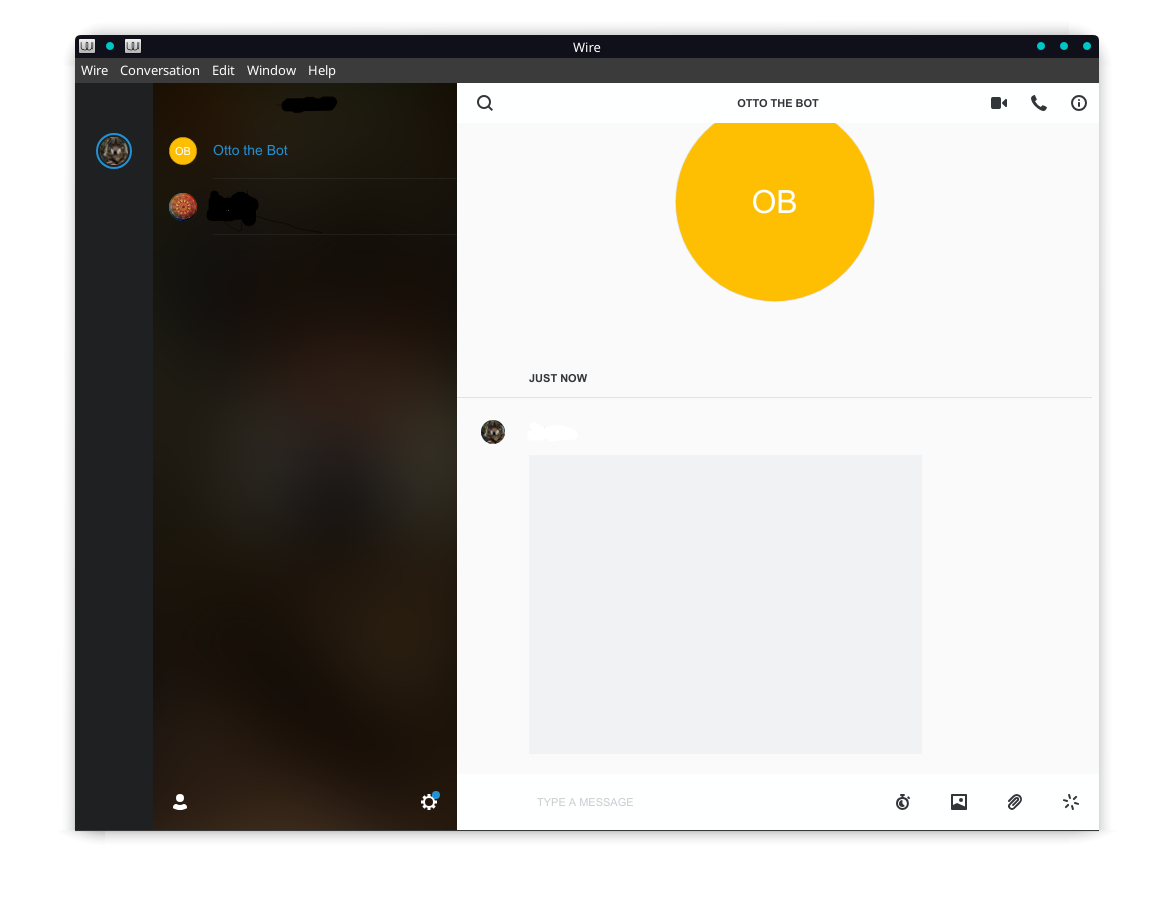Open the Conversation menu

pos(159,70)
